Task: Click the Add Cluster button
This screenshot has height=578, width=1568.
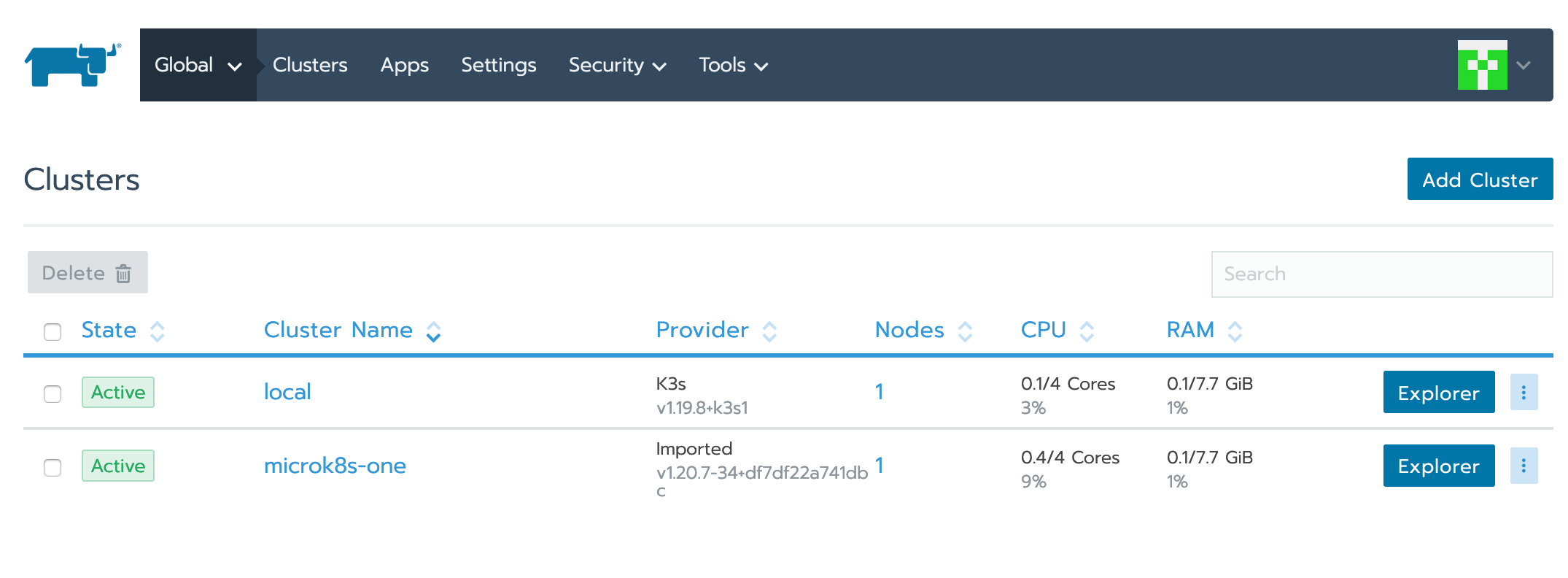Action: 1480,180
